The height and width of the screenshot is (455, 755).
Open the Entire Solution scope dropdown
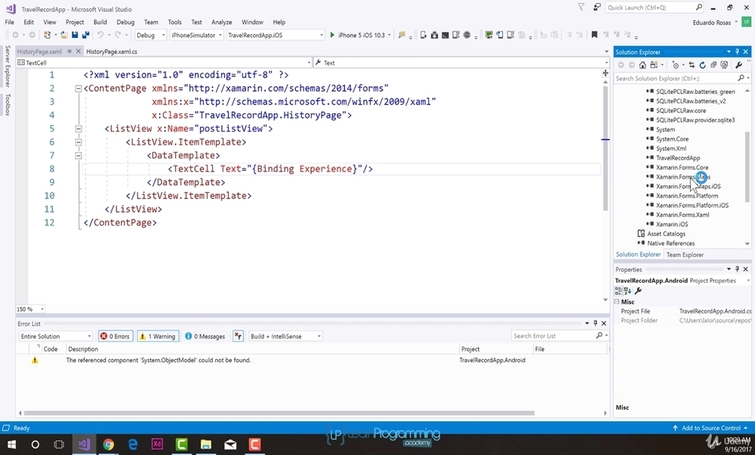(55, 336)
